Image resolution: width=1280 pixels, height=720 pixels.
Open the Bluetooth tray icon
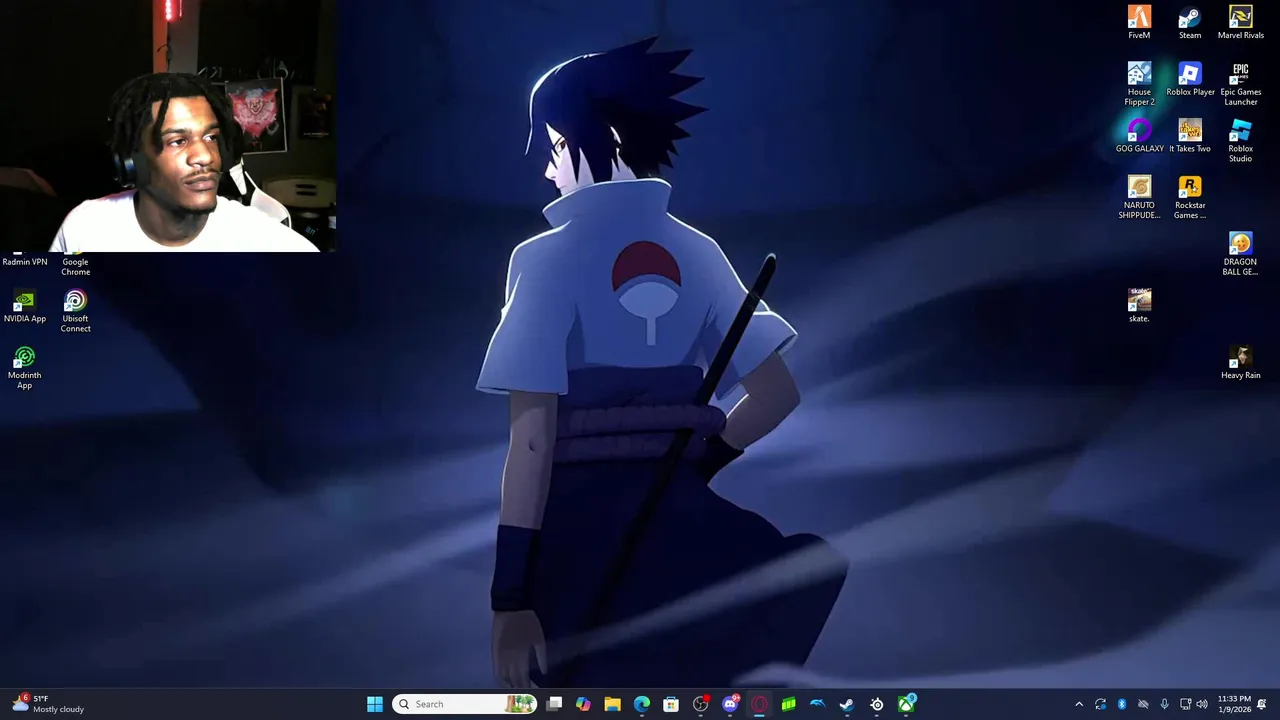click(x=1122, y=704)
